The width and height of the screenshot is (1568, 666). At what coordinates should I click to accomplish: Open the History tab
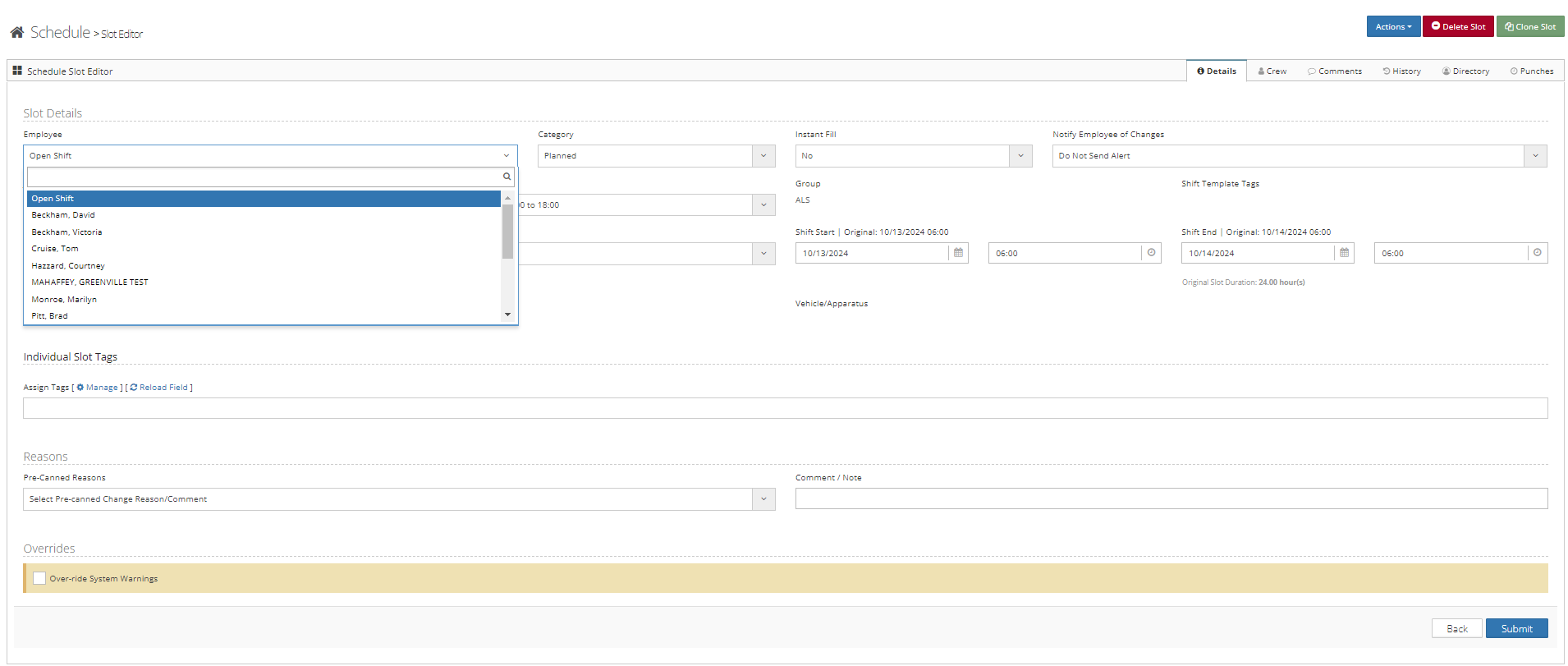tap(1401, 71)
